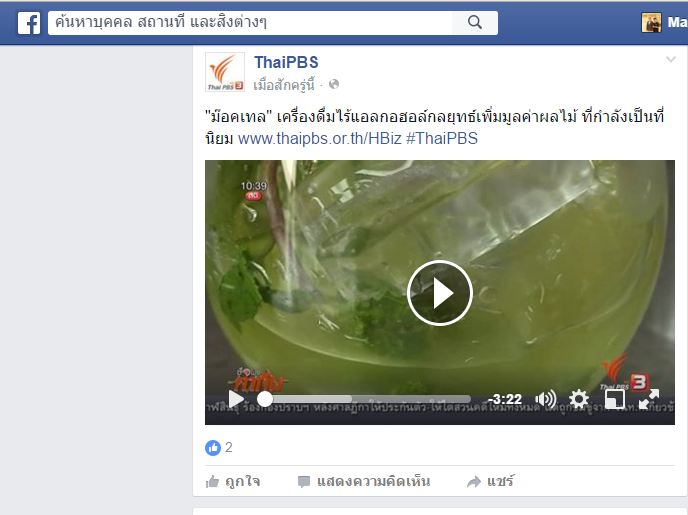Mute the video volume speaker icon
688x515 pixels.
pos(546,399)
